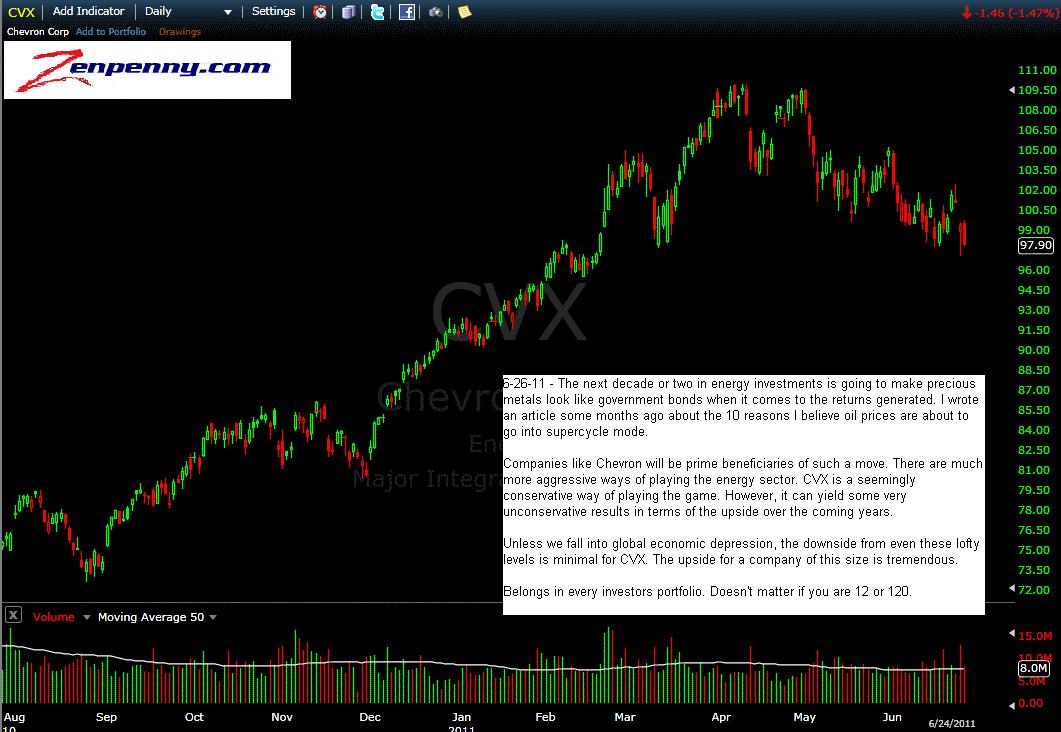Expand the Volume indicator dropdown arrow

[87, 617]
